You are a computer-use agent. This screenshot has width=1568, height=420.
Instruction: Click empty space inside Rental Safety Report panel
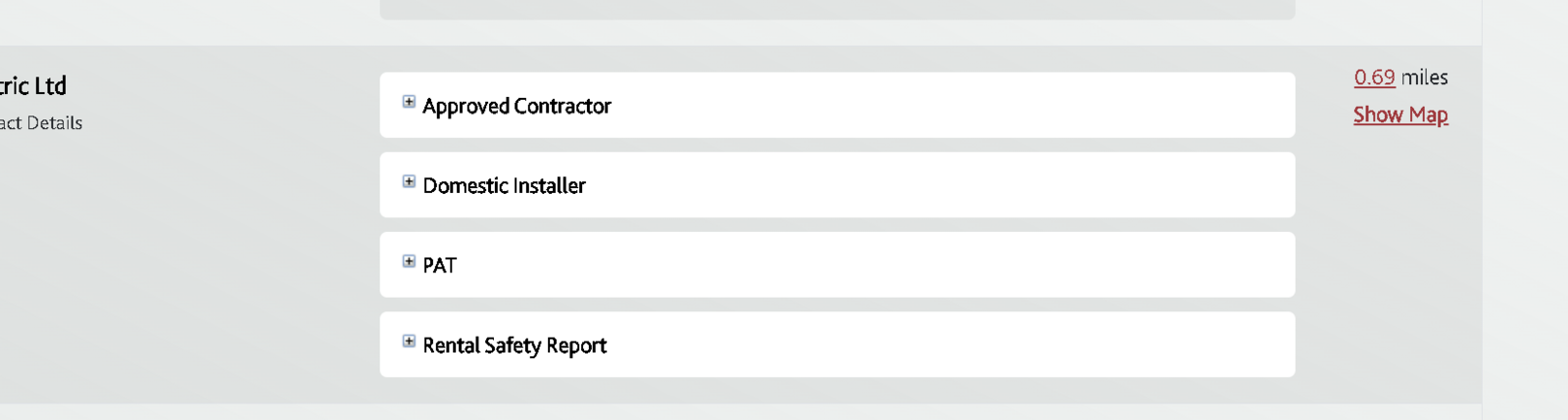(931, 345)
